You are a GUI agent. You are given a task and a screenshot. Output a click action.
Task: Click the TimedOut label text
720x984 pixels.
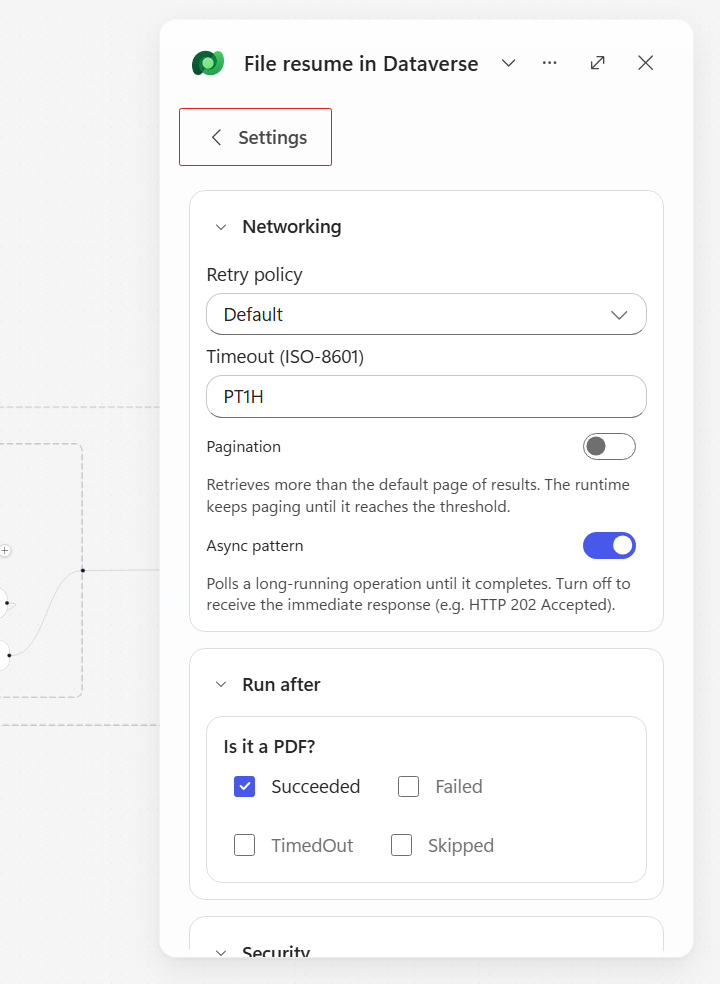(x=312, y=845)
